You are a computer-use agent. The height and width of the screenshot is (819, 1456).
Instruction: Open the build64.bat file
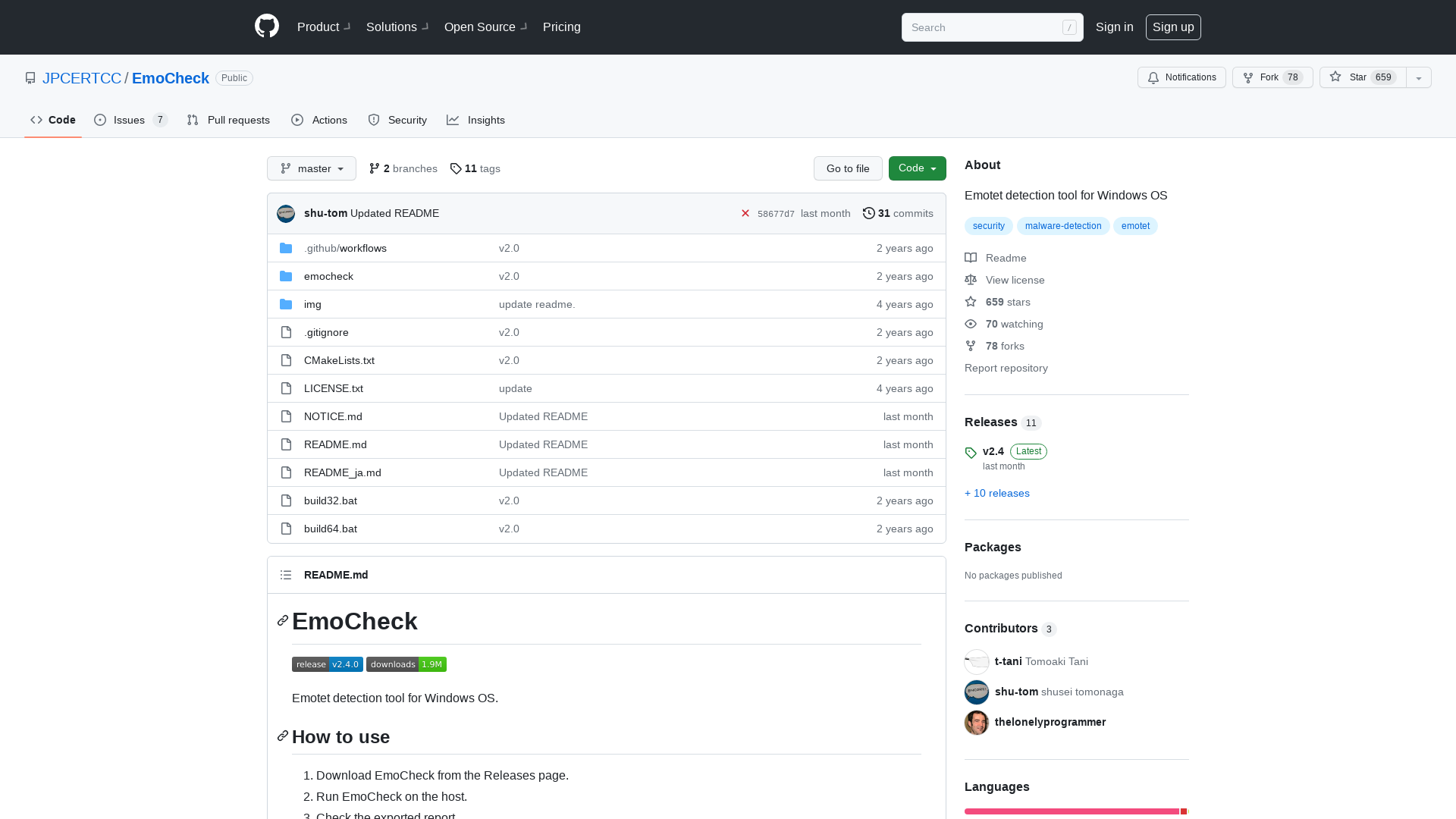[x=331, y=529]
